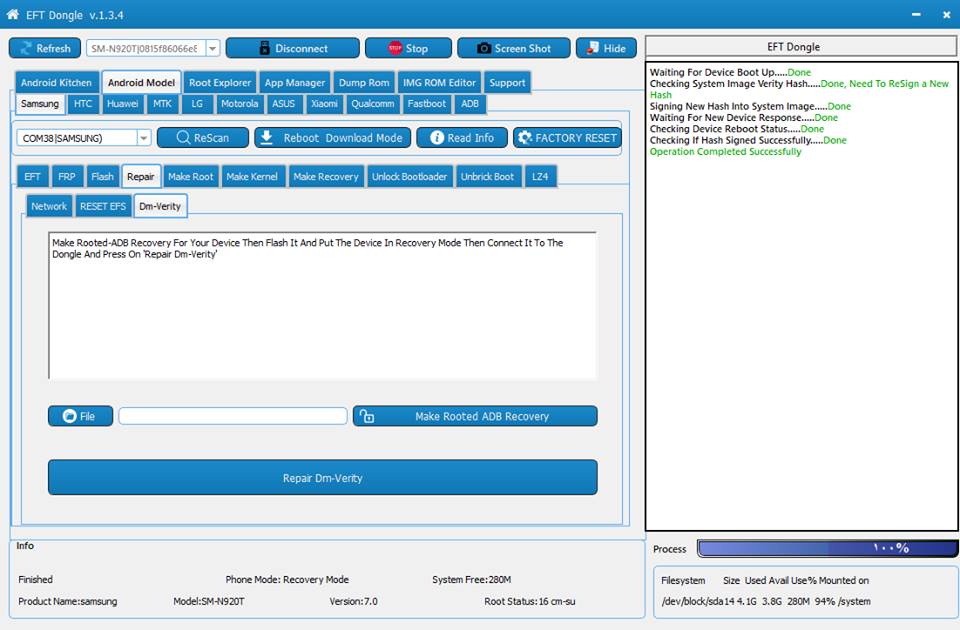This screenshot has height=630, width=960.
Task: Click the Read Info 'i' icon
Action: (437, 138)
